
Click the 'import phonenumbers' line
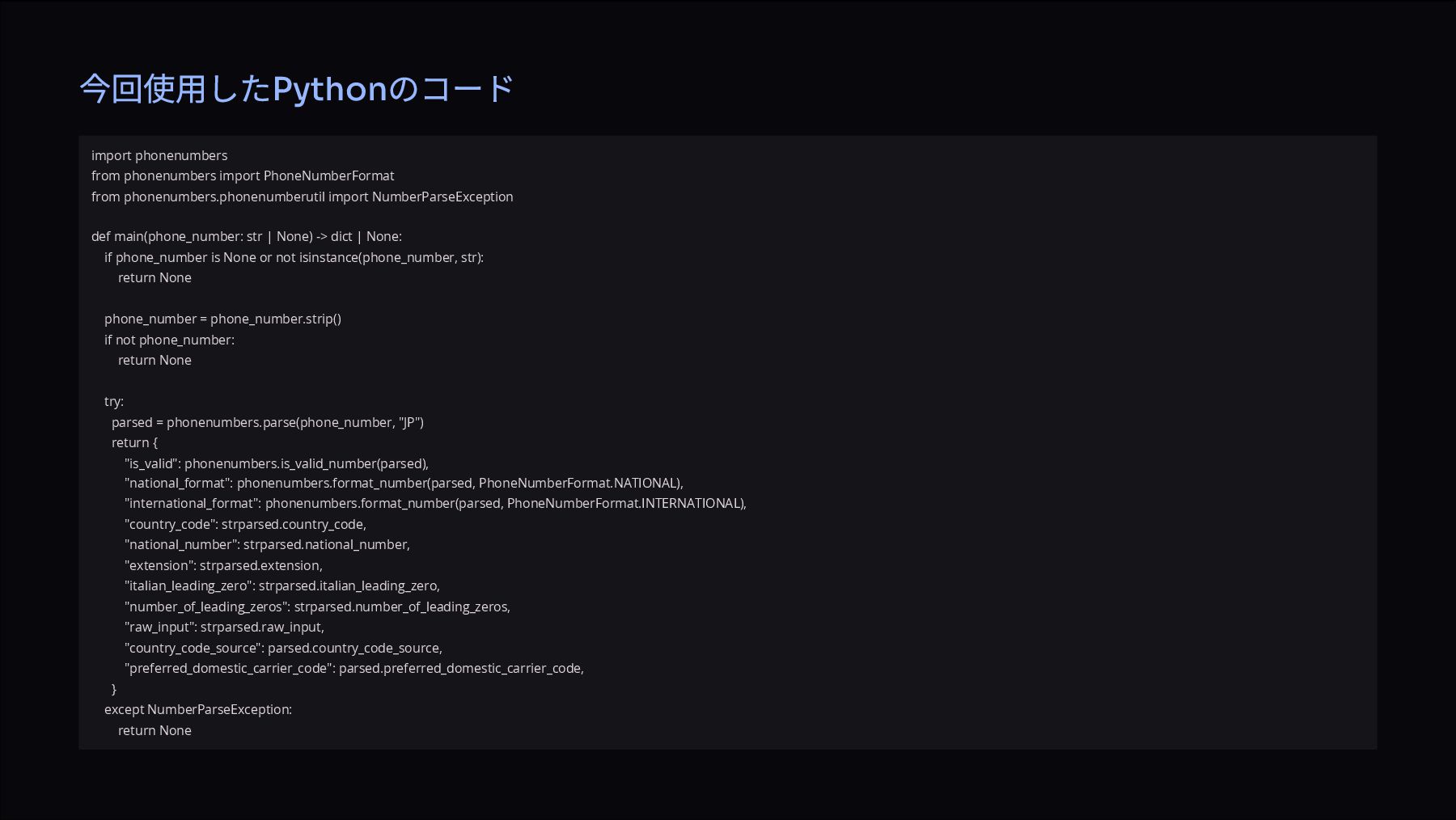159,155
